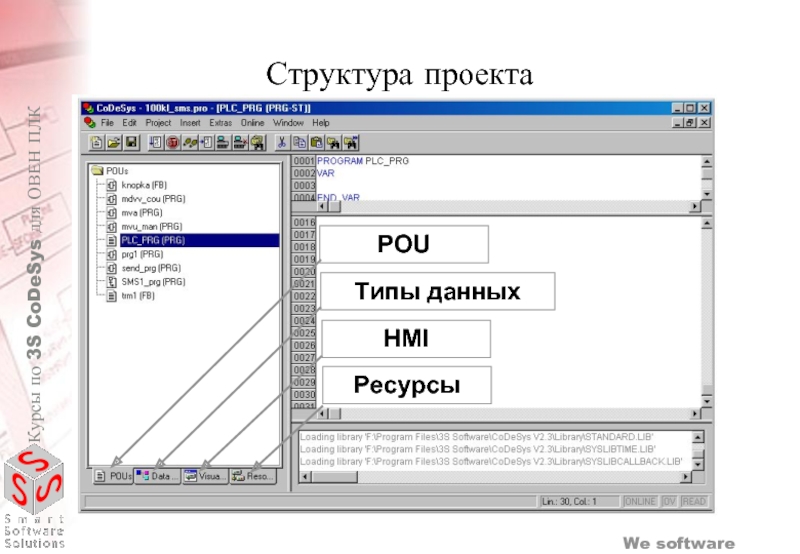Click the code editor scroll-down arrow
The height and width of the screenshot is (554, 800).
pos(707,401)
